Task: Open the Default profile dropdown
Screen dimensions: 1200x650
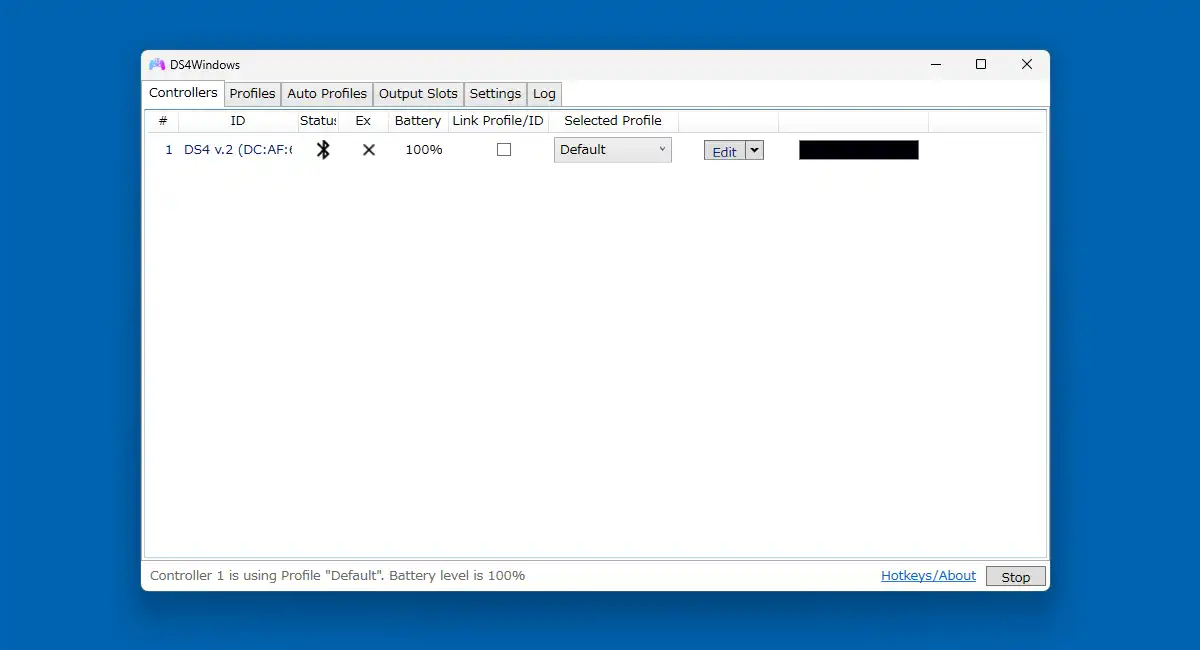Action: pos(613,150)
